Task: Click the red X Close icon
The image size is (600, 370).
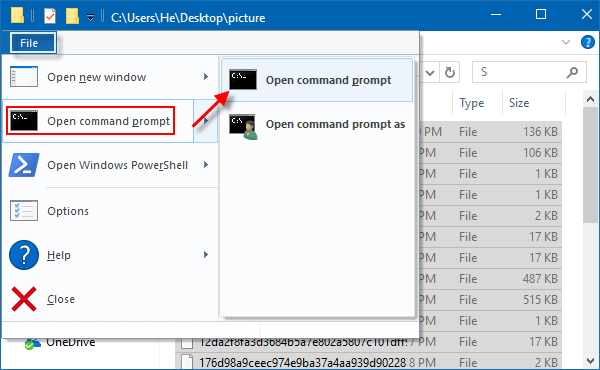Action: coord(24,299)
